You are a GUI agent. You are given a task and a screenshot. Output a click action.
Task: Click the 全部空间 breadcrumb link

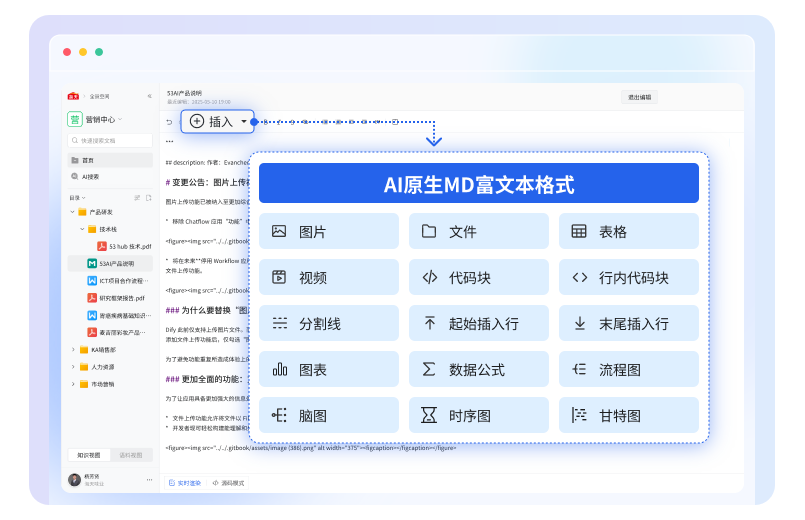pyautogui.click(x=100, y=96)
